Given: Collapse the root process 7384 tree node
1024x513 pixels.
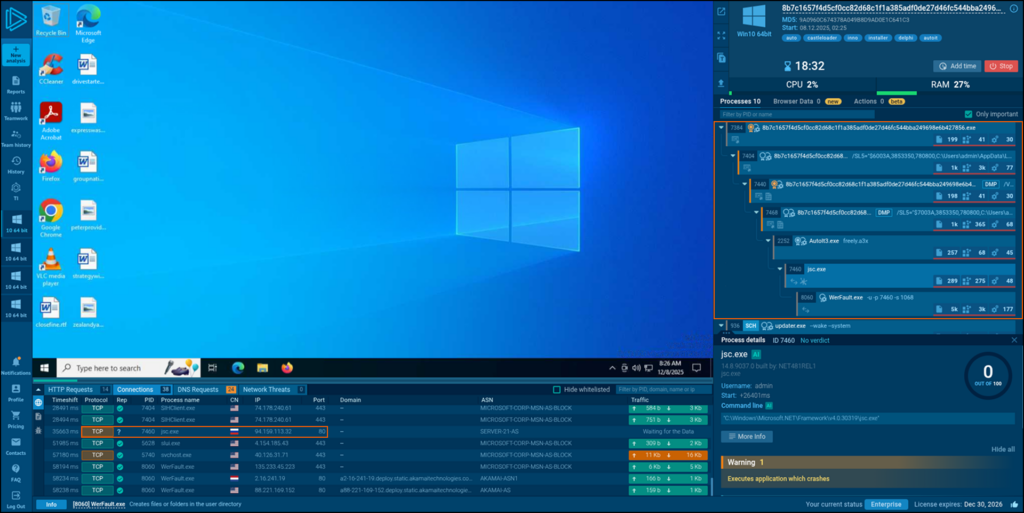Looking at the screenshot, I should [721, 128].
